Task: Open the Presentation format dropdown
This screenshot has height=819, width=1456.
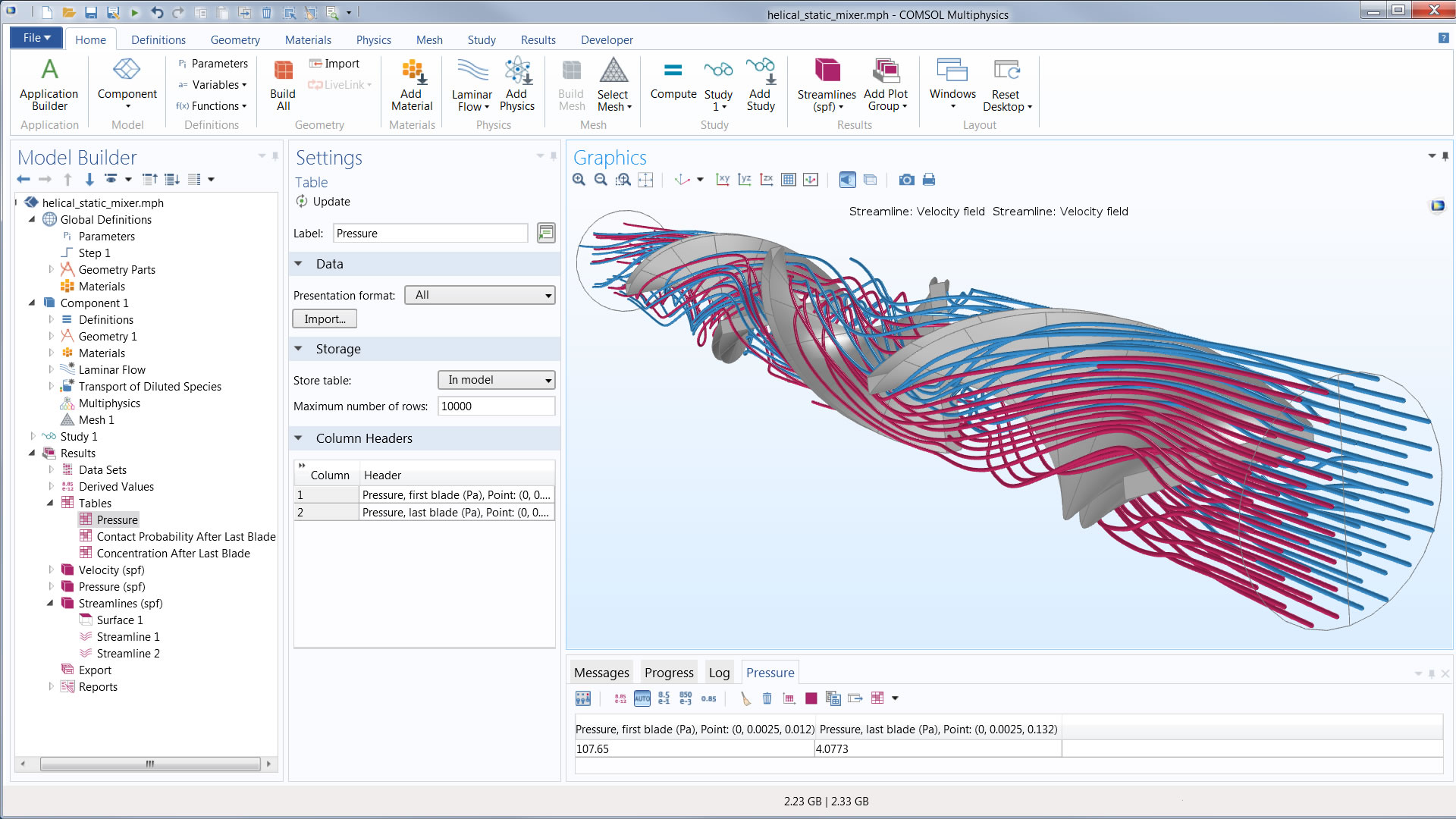Action: pos(480,295)
